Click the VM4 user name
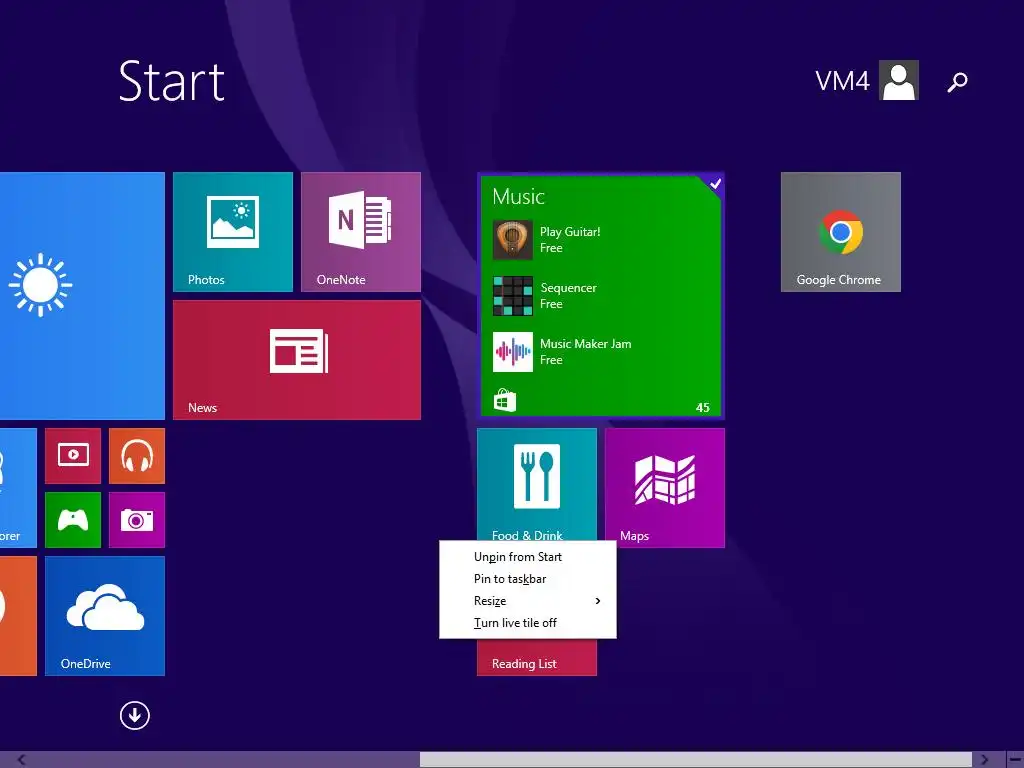The image size is (1024, 768). point(842,81)
